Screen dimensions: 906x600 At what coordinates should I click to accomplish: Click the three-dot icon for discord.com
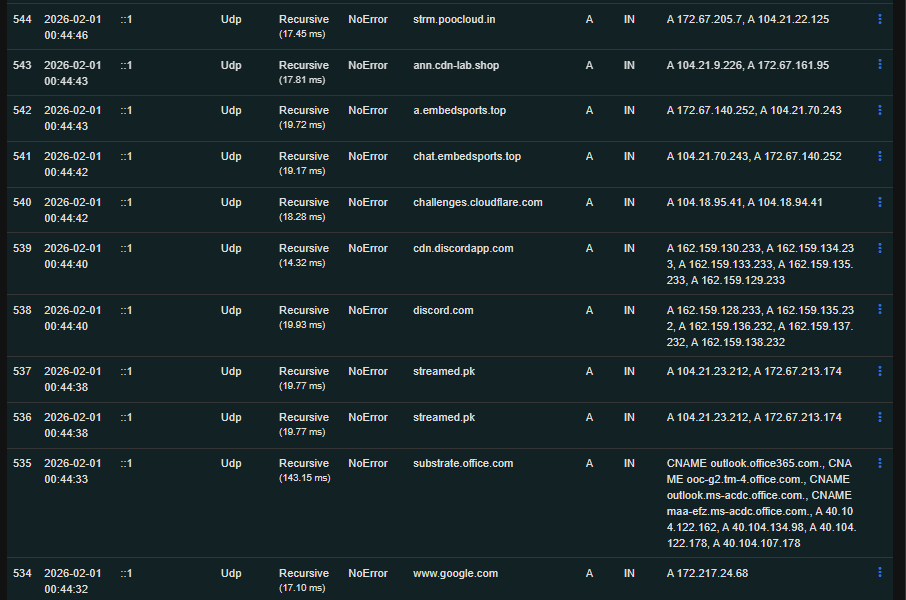(x=879, y=310)
